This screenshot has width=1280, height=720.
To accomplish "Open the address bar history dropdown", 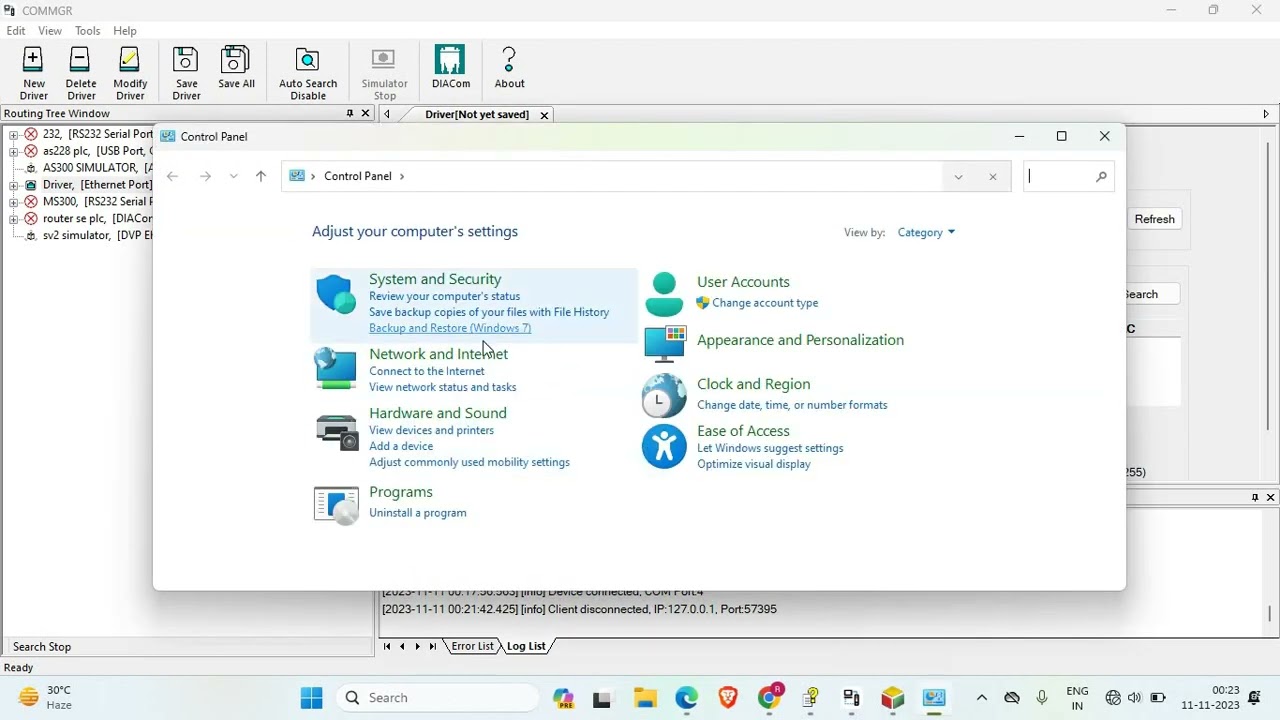I will 958,177.
